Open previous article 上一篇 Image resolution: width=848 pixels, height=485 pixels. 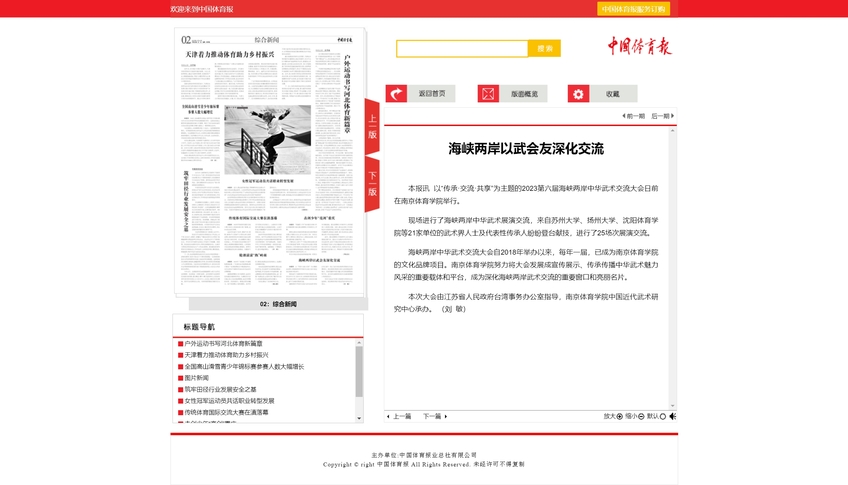(398, 416)
